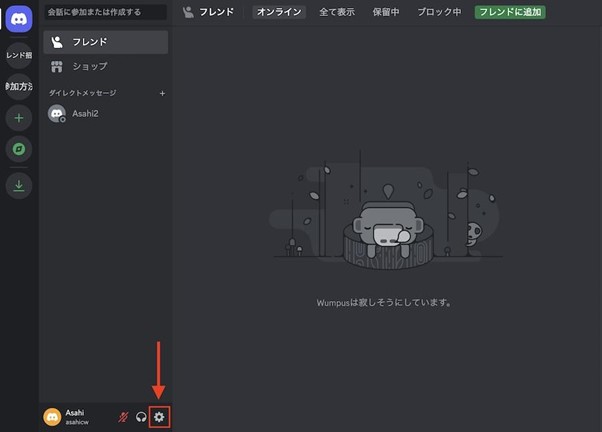Switch to the オンライン tab
602x432 pixels.
click(279, 12)
